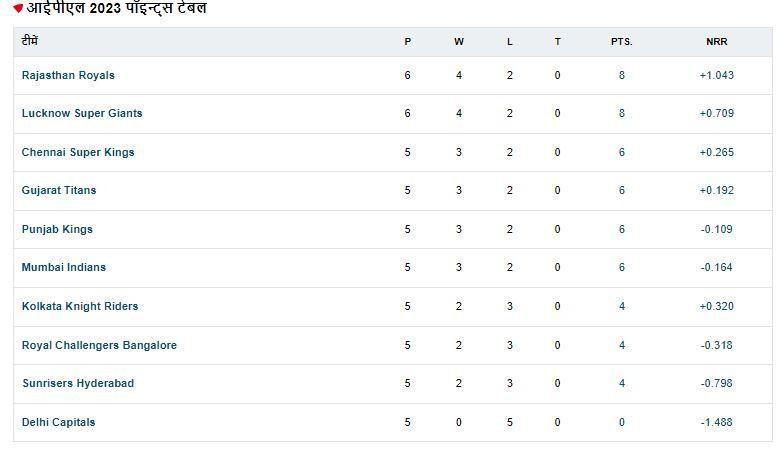Click the L losses column header
The width and height of the screenshot is (778, 451).
[x=509, y=41]
